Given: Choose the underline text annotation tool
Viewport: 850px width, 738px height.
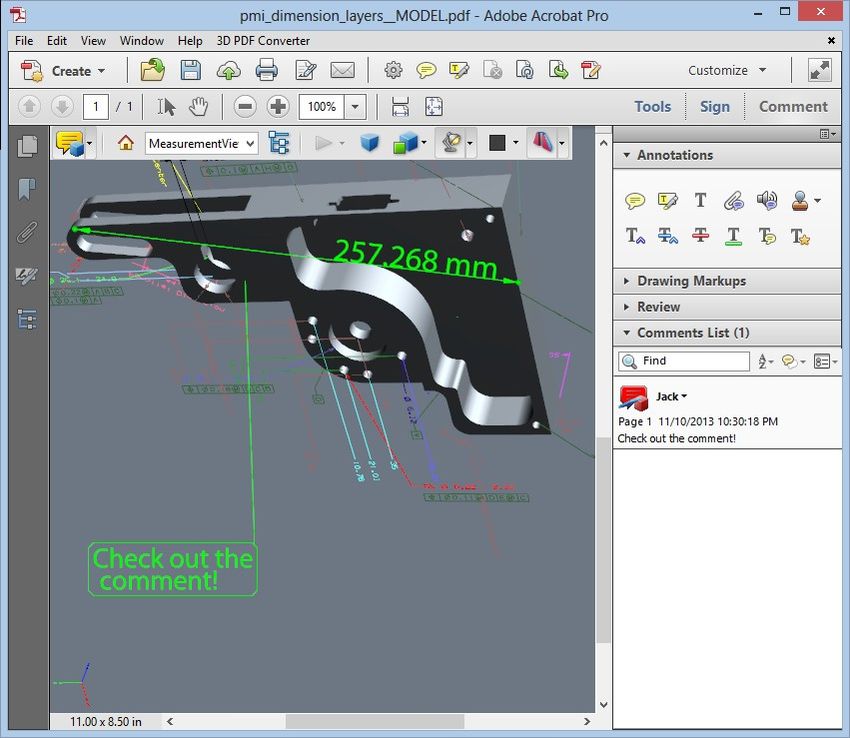Looking at the screenshot, I should tap(733, 236).
